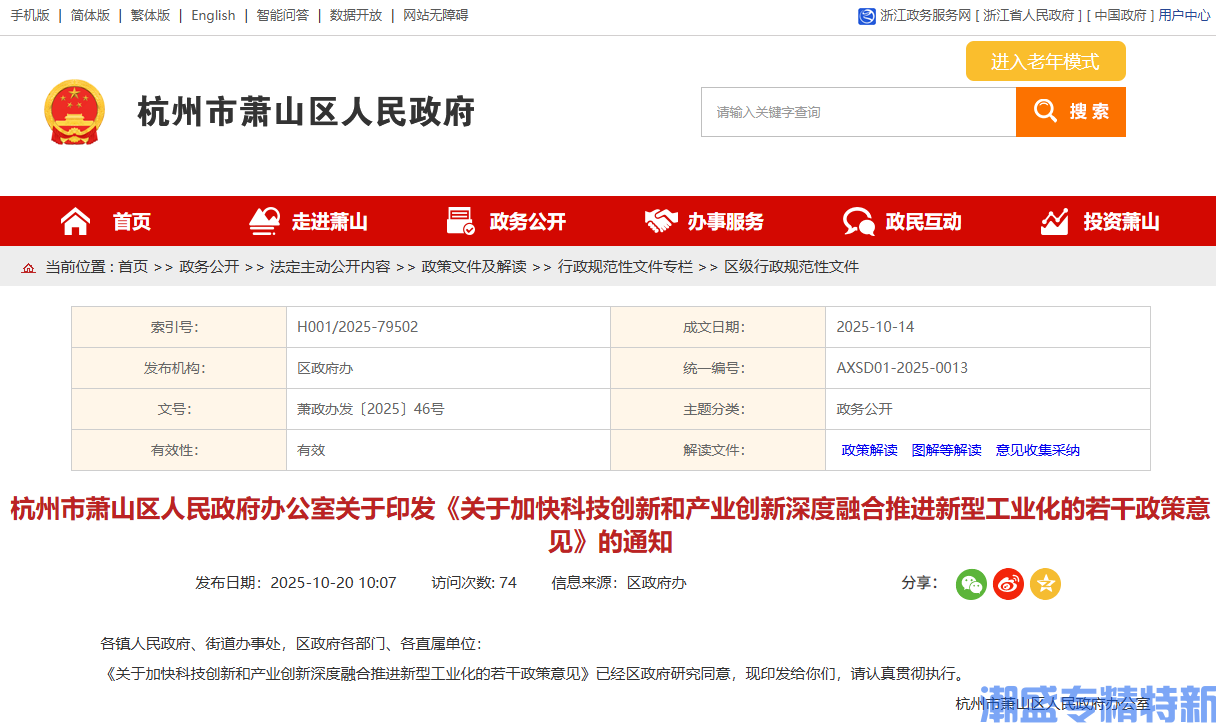Share the article via the Weibo icon
The height and width of the screenshot is (723, 1216).
[1007, 583]
